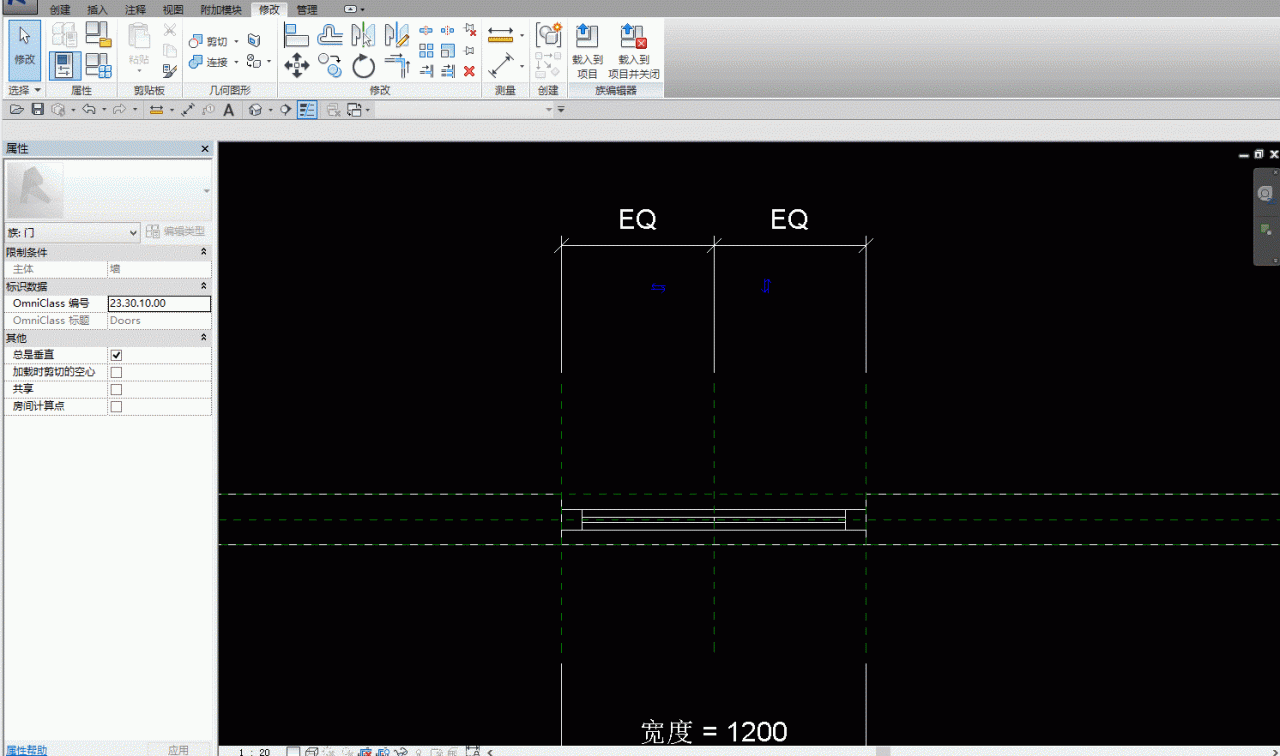This screenshot has height=756, width=1280.
Task: Click 载入到项目 (Load into Project)
Action: click(587, 52)
